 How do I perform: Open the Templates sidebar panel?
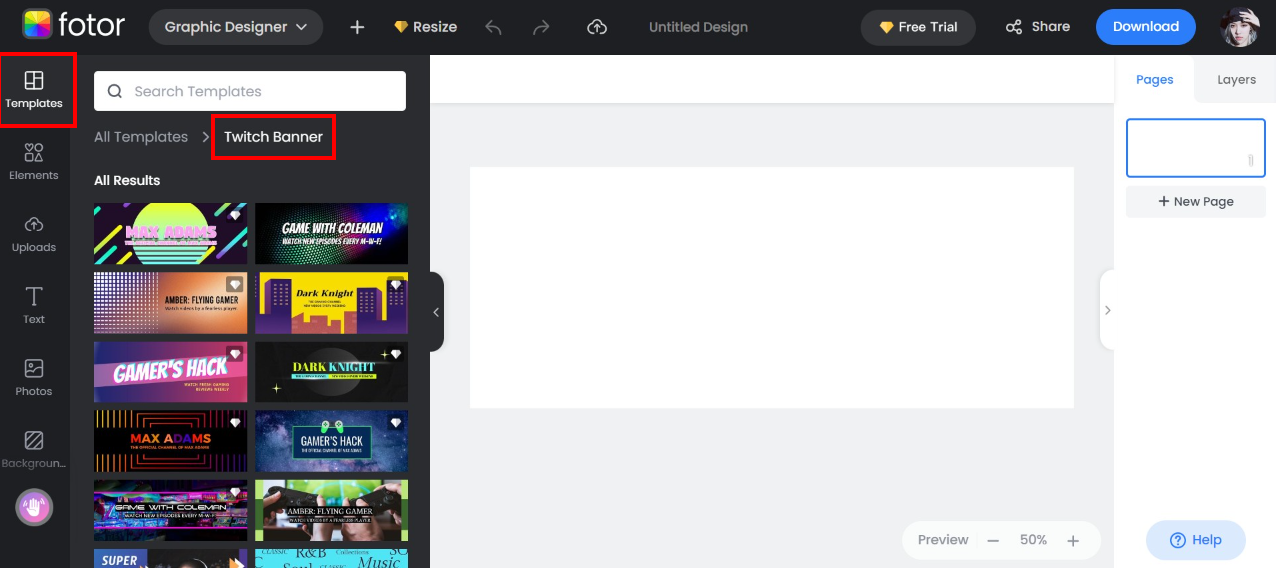34,90
